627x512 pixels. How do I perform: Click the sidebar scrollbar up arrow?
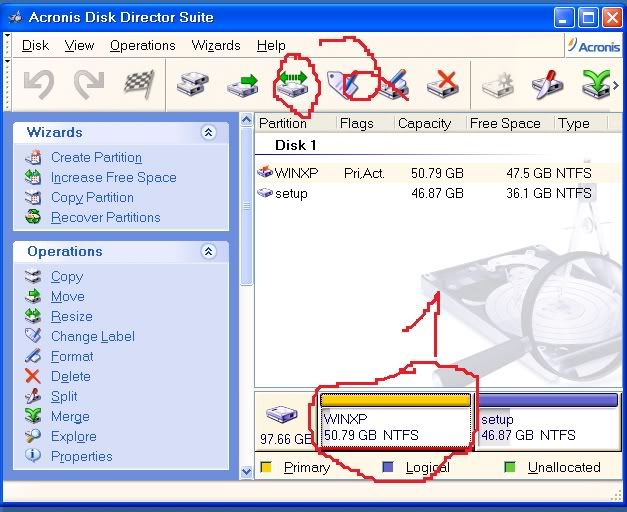[247, 120]
